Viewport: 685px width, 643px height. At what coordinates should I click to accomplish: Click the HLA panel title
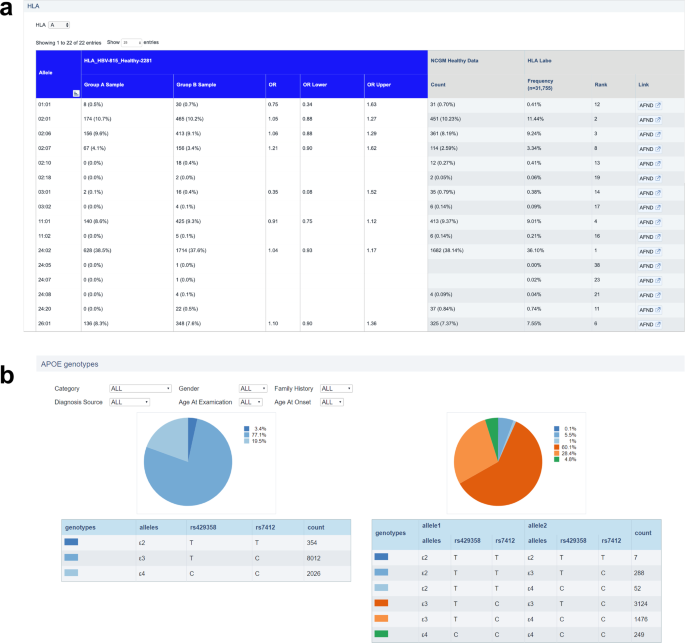[33, 6]
